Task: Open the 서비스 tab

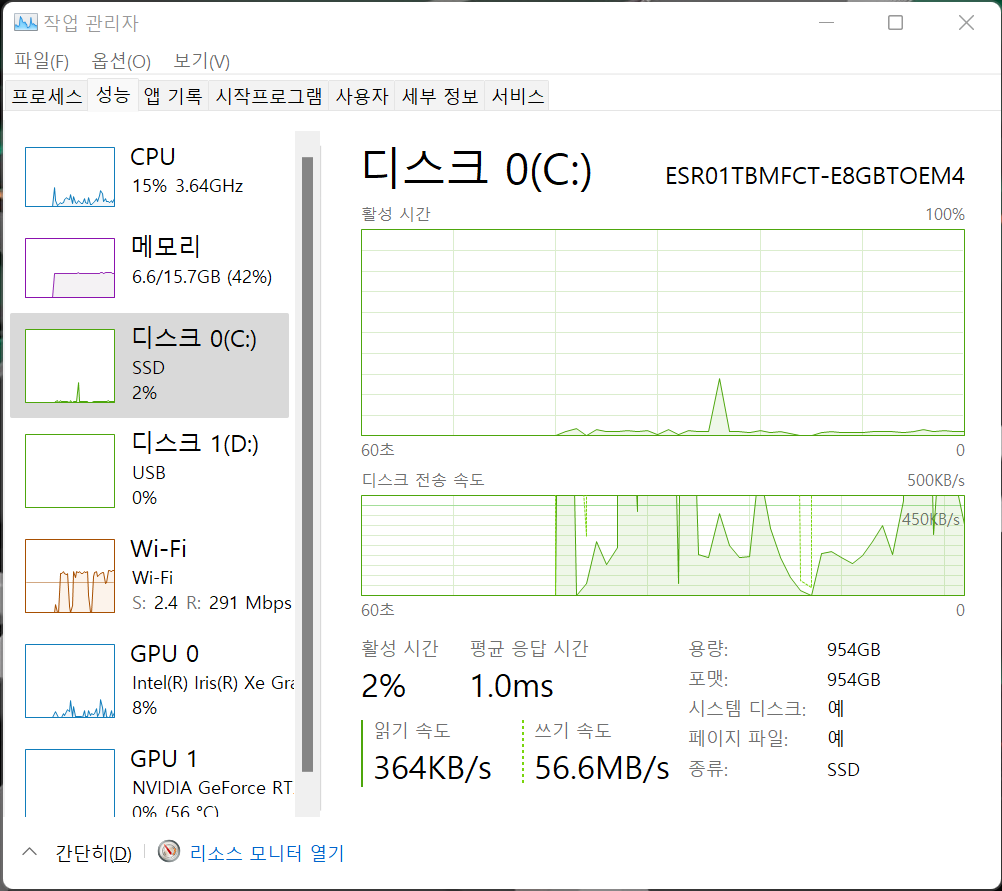Action: pyautogui.click(x=518, y=96)
